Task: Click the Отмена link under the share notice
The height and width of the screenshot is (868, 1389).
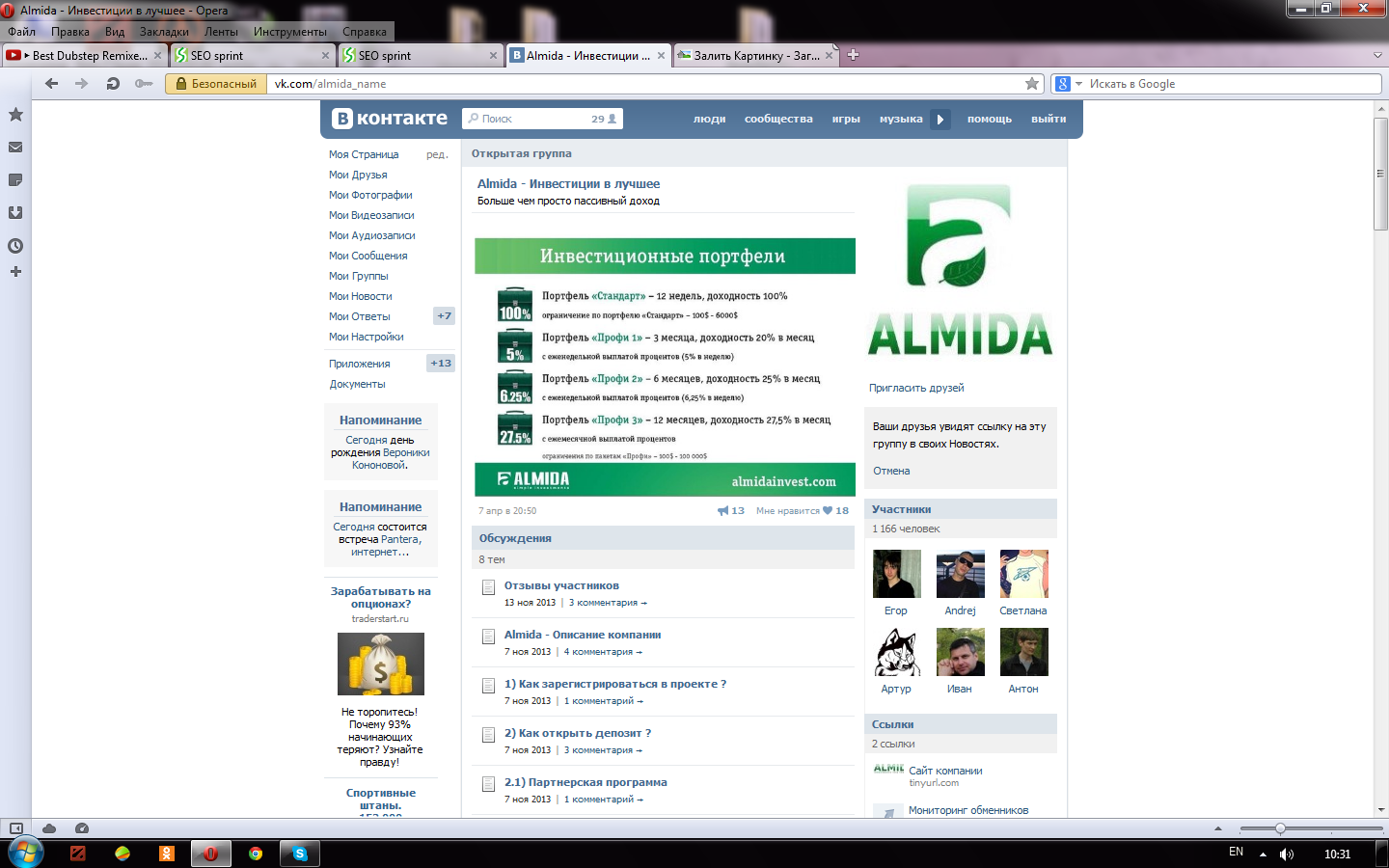Action: (x=891, y=471)
